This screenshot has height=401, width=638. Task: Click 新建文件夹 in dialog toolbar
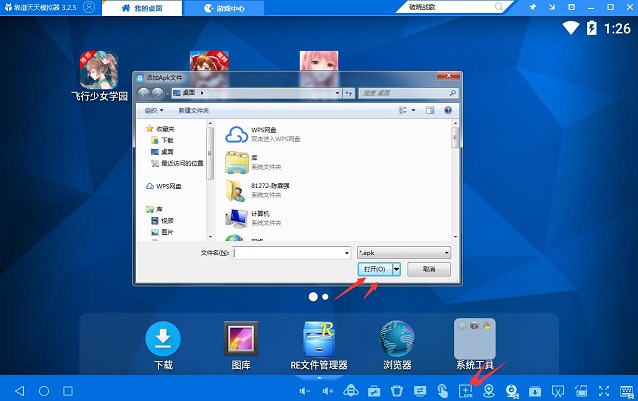point(194,110)
